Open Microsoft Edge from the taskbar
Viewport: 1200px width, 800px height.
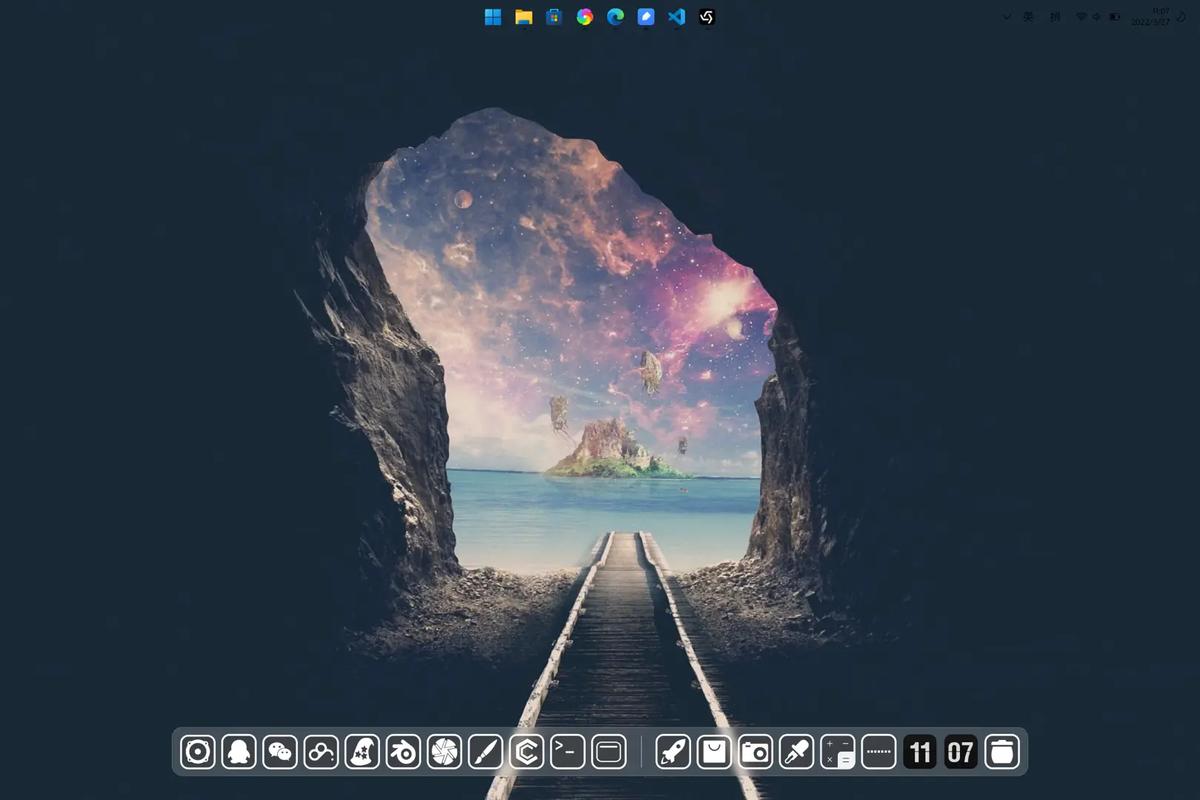[615, 17]
